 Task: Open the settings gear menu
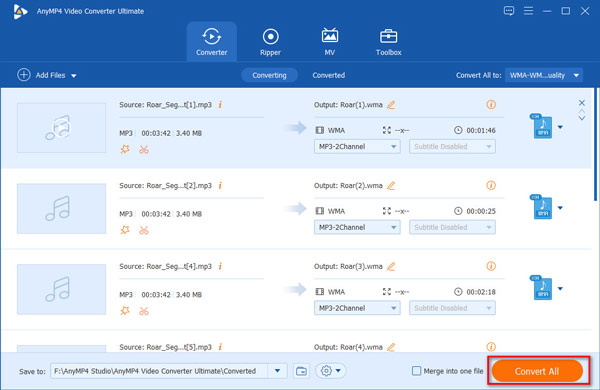click(x=331, y=371)
